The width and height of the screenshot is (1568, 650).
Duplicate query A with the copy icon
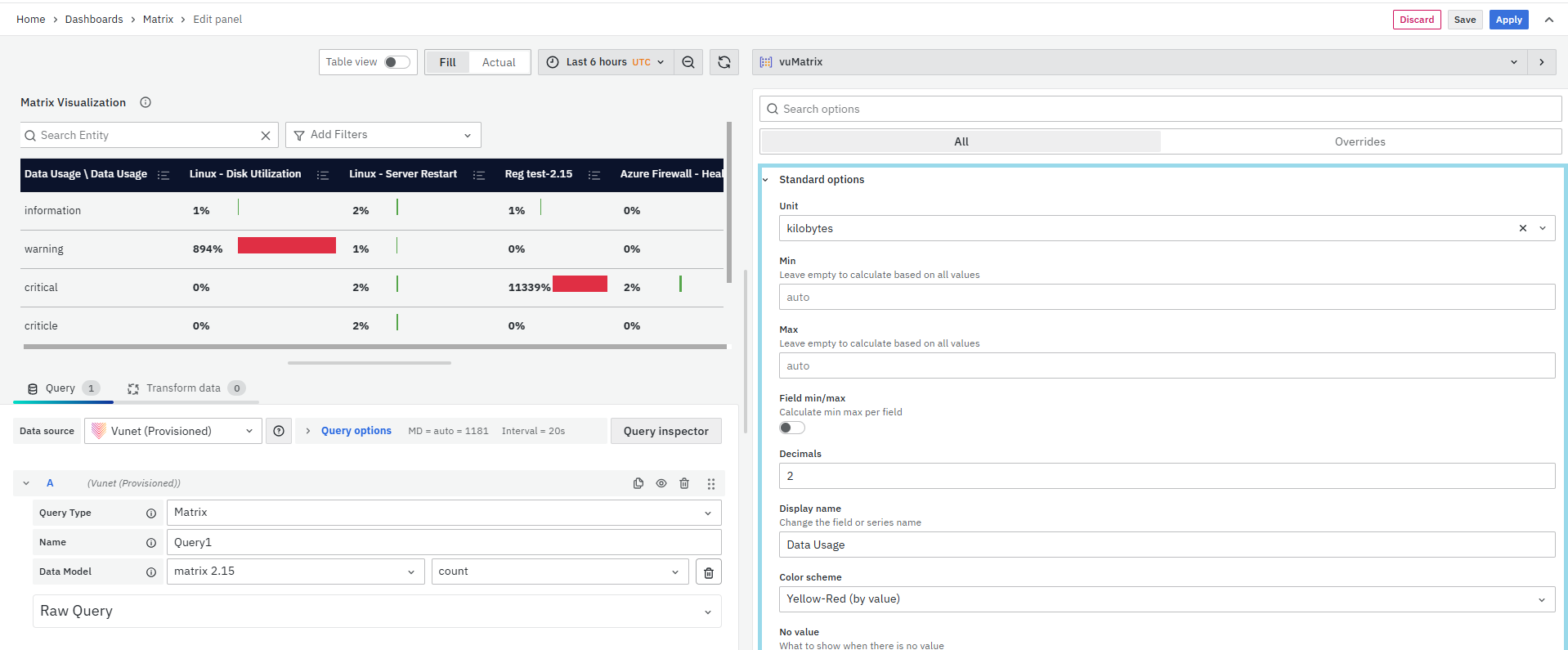[x=638, y=483]
